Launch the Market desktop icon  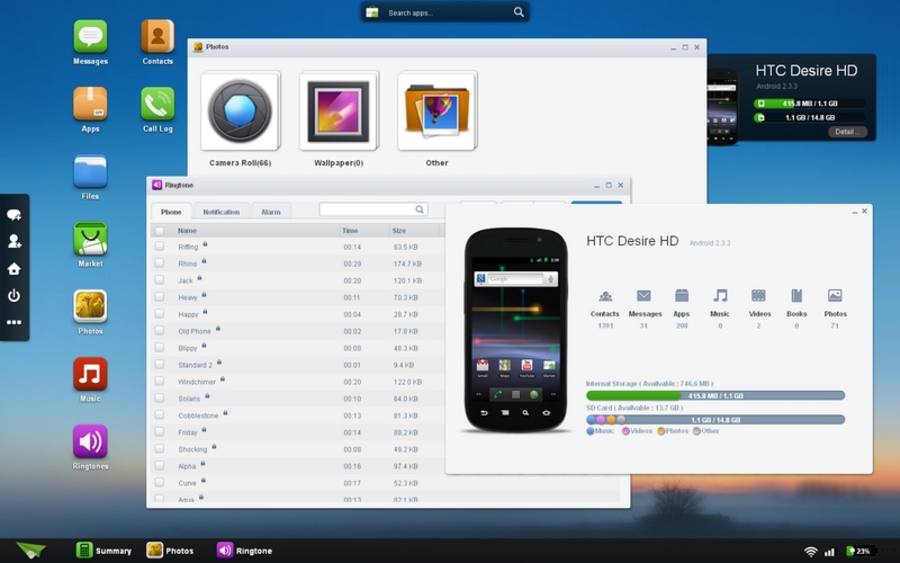click(90, 239)
